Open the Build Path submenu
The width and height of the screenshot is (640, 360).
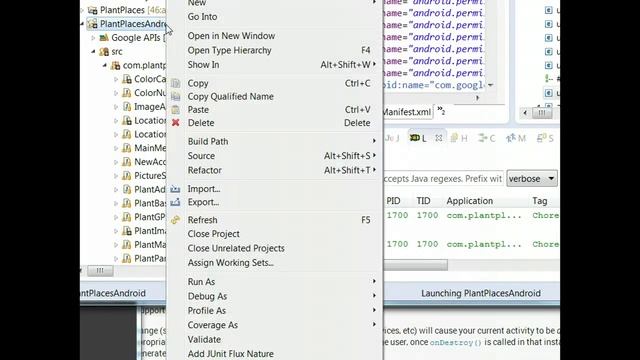275,141
